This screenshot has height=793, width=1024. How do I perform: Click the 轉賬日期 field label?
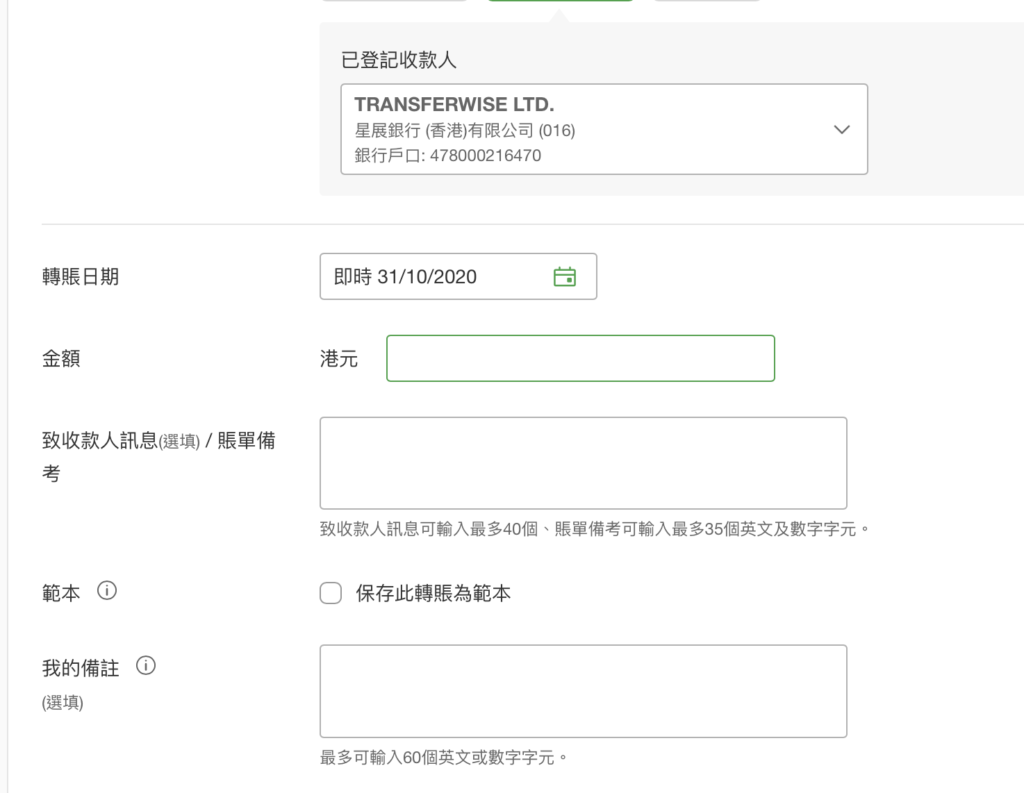point(80,277)
